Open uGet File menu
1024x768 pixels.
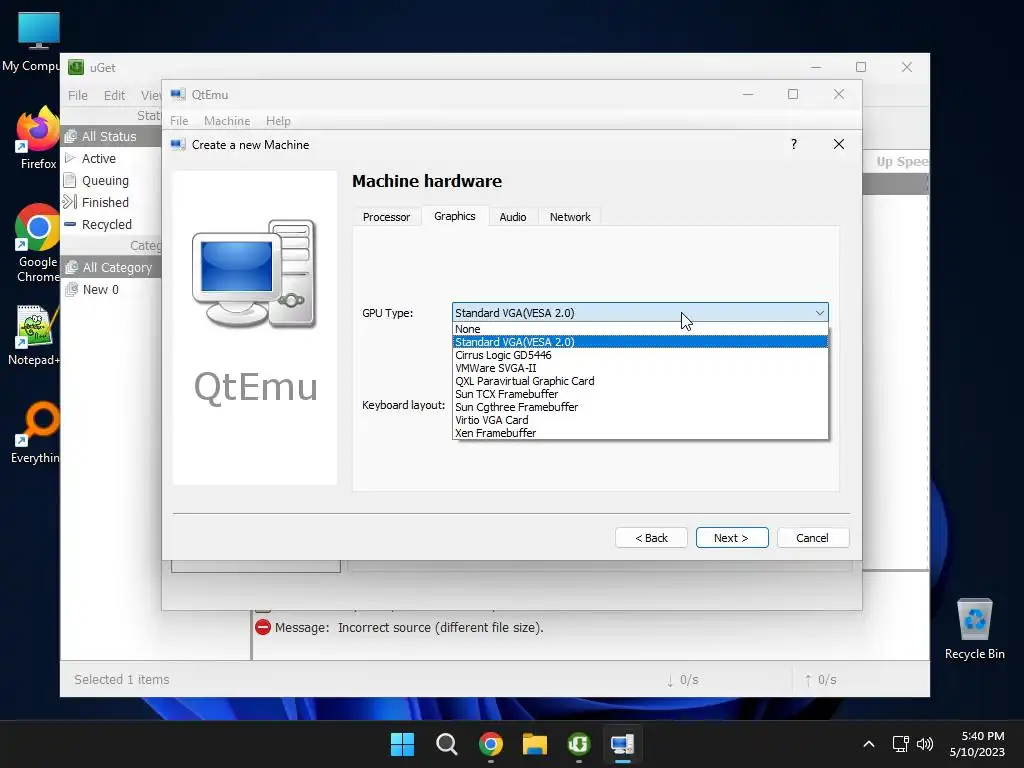click(78, 95)
